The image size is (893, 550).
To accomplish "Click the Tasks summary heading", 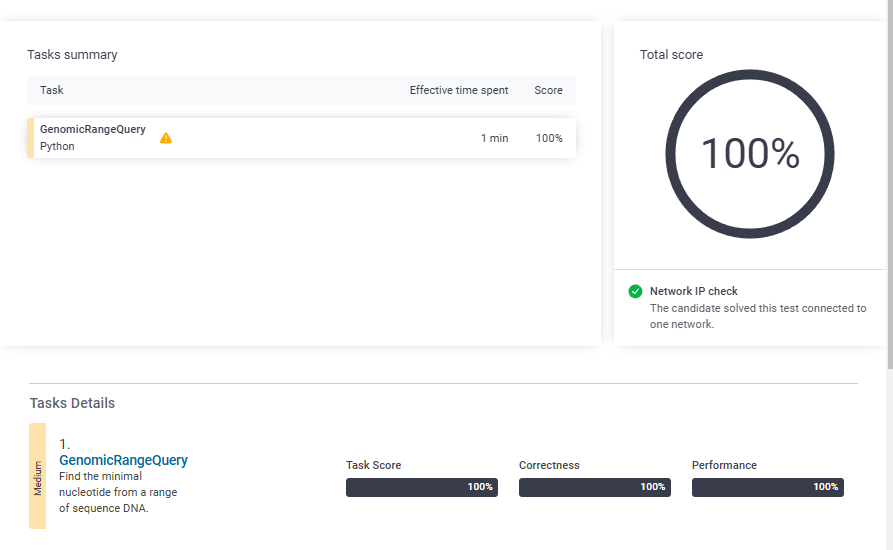I will [72, 55].
